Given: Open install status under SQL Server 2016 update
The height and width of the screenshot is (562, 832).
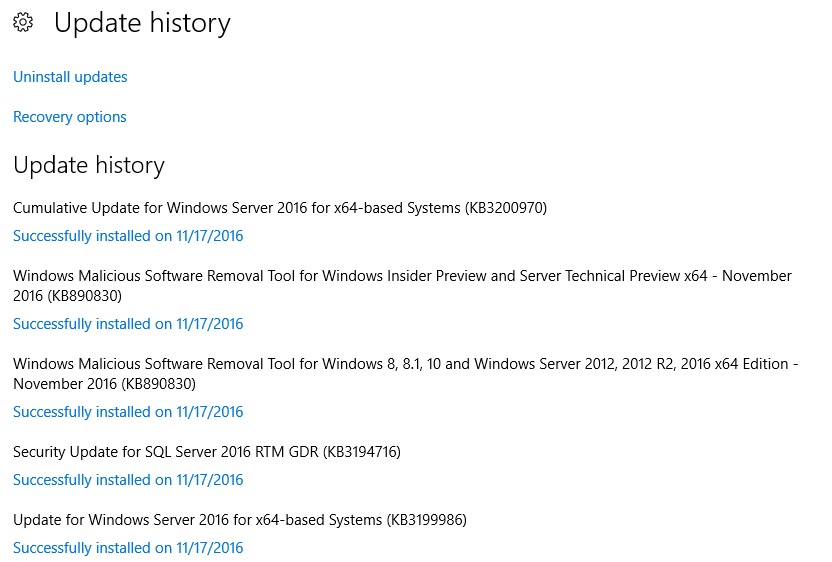Looking at the screenshot, I should pos(128,480).
